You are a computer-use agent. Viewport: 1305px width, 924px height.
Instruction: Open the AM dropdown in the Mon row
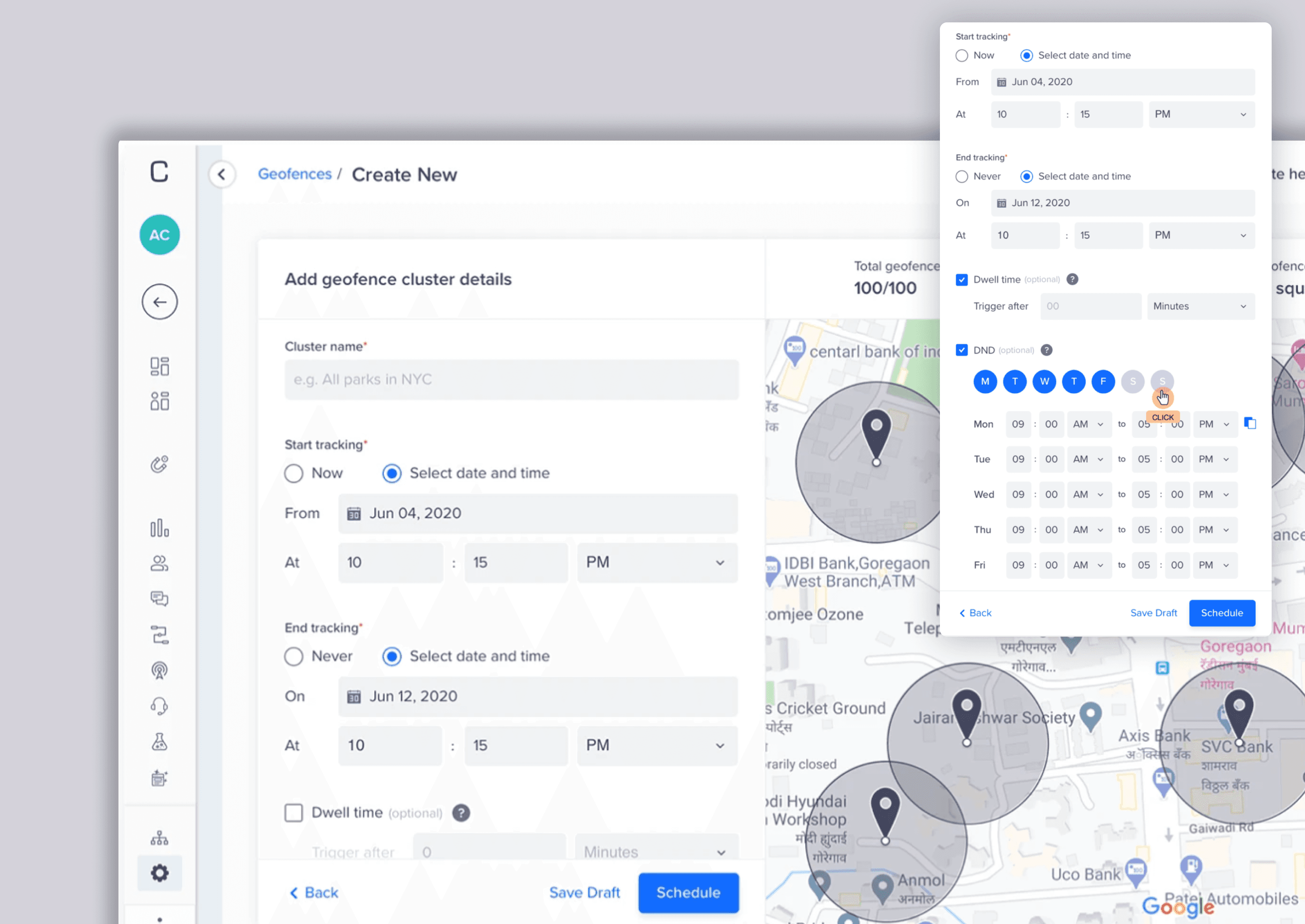tap(1089, 424)
